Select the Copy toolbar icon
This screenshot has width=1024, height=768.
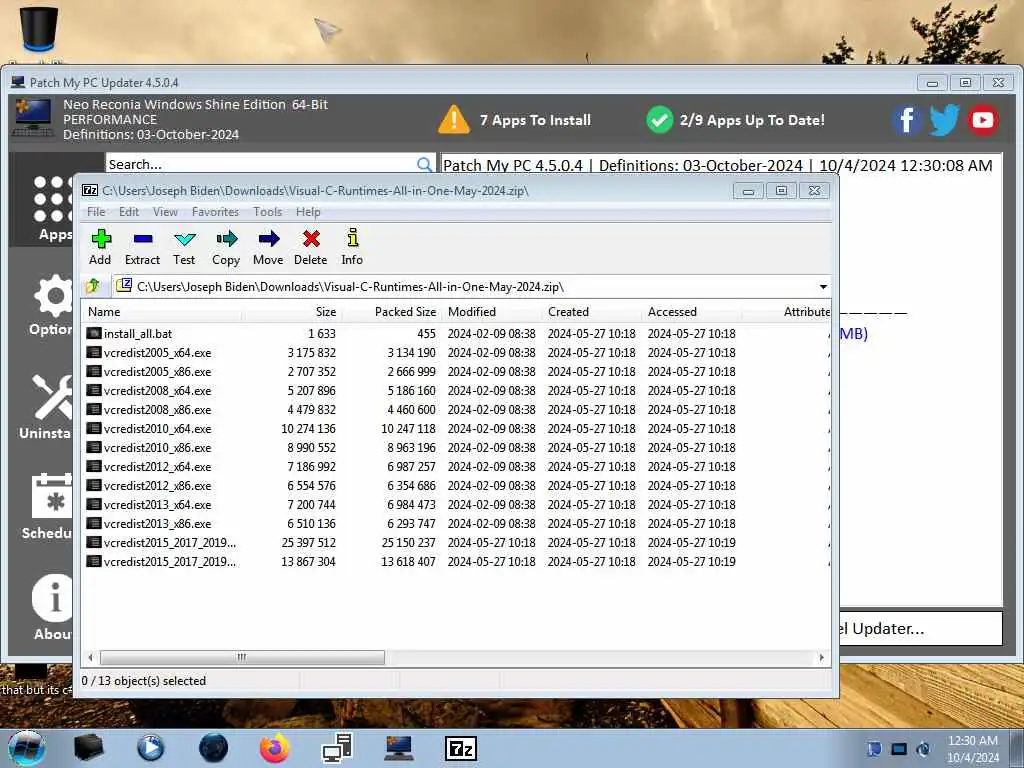tap(226, 247)
